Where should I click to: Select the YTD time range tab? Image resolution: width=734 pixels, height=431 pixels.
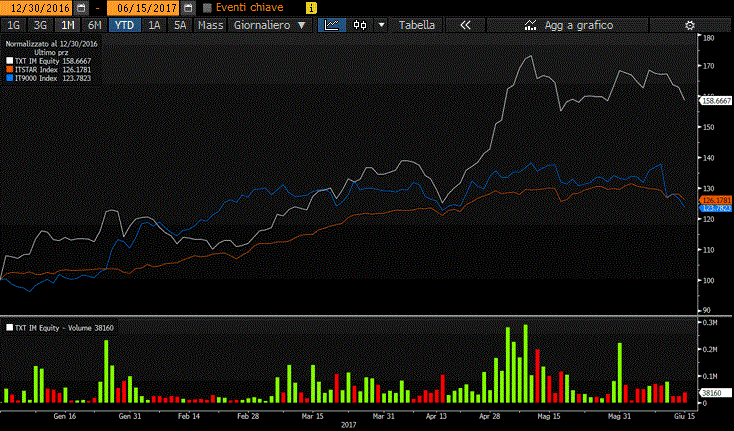pyautogui.click(x=123, y=24)
